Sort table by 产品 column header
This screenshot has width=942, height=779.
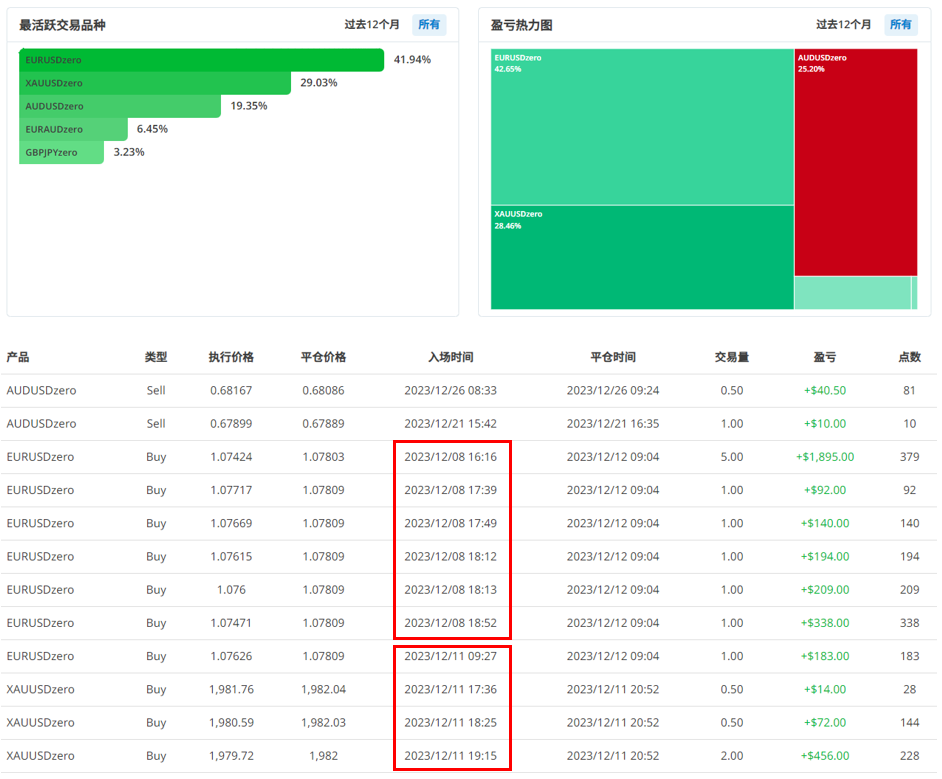point(18,357)
